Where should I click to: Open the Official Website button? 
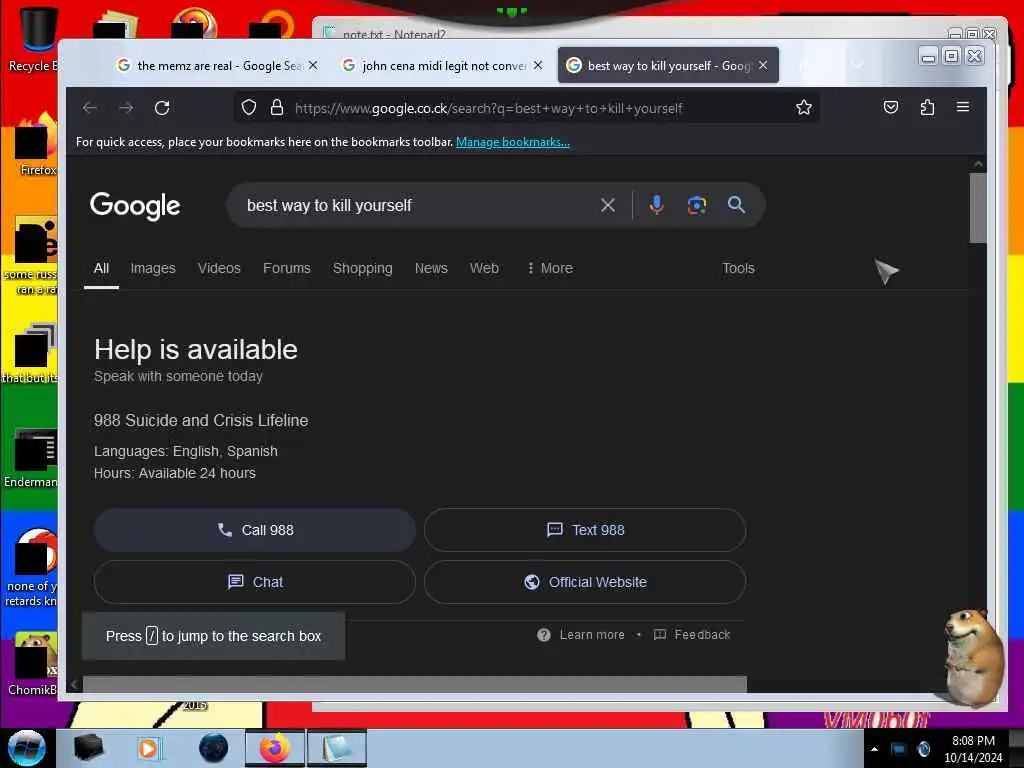click(585, 582)
